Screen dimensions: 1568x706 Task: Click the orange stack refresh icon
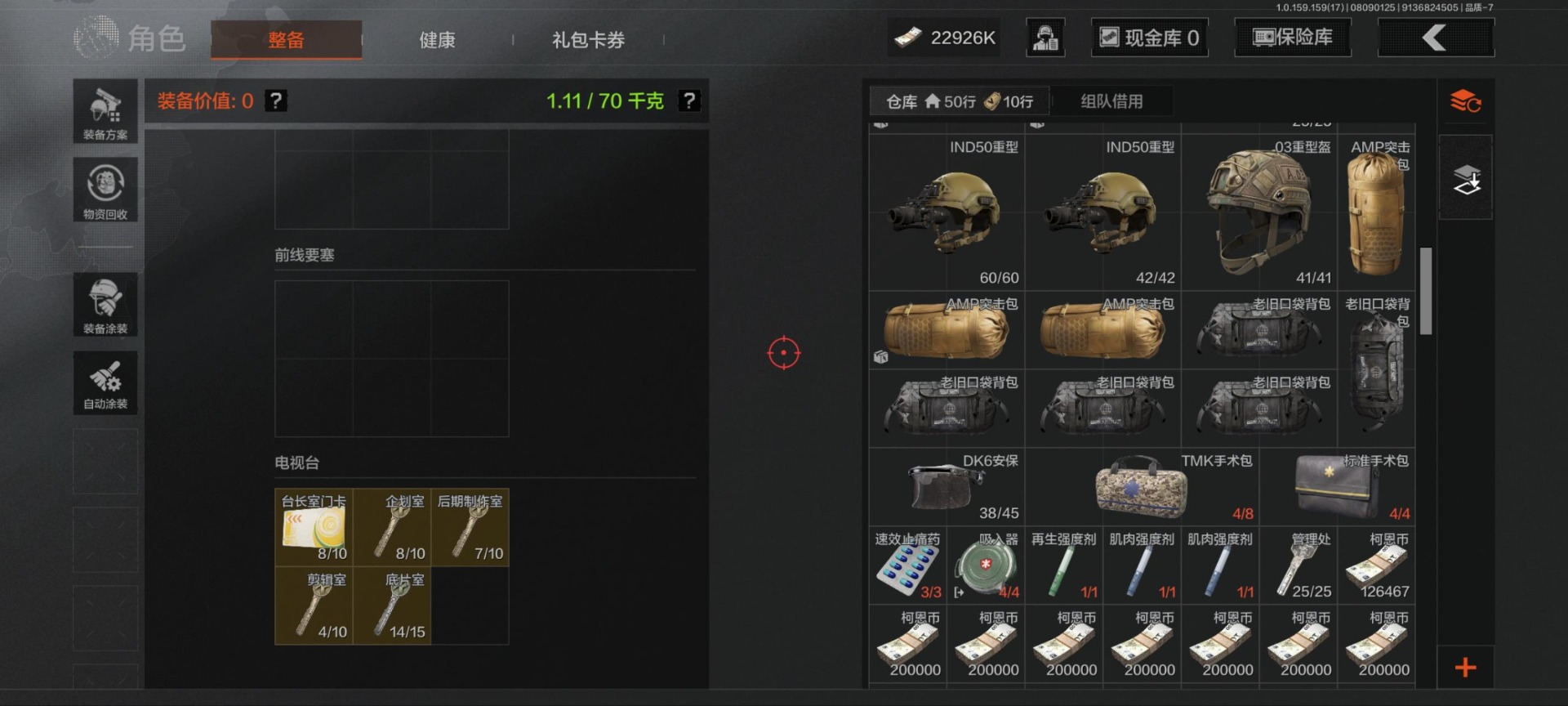pyautogui.click(x=1466, y=101)
